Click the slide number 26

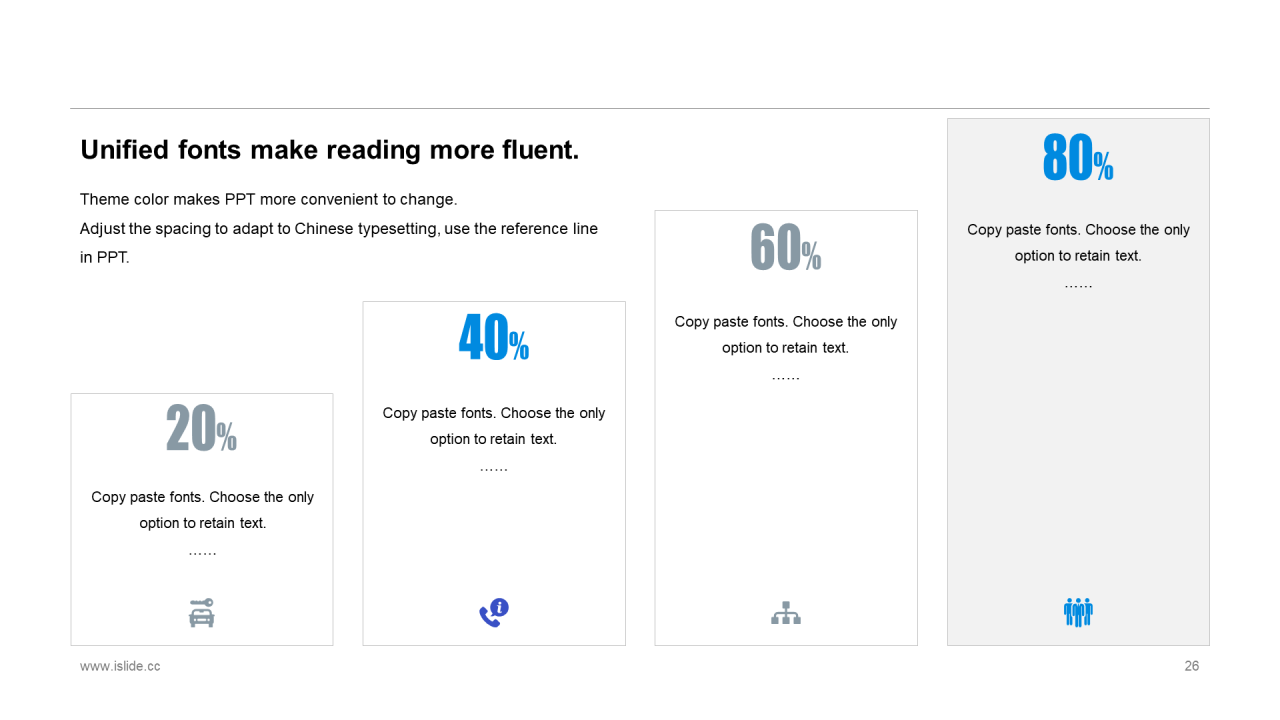tap(1192, 666)
